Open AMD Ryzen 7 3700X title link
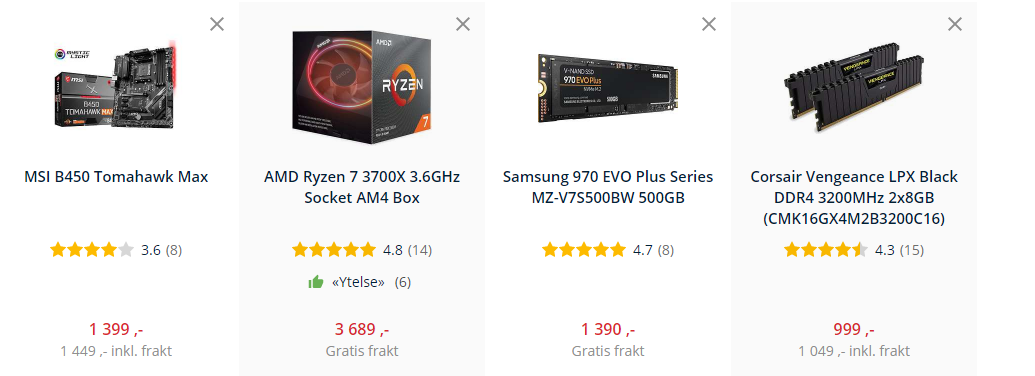1035x376 pixels. point(362,187)
